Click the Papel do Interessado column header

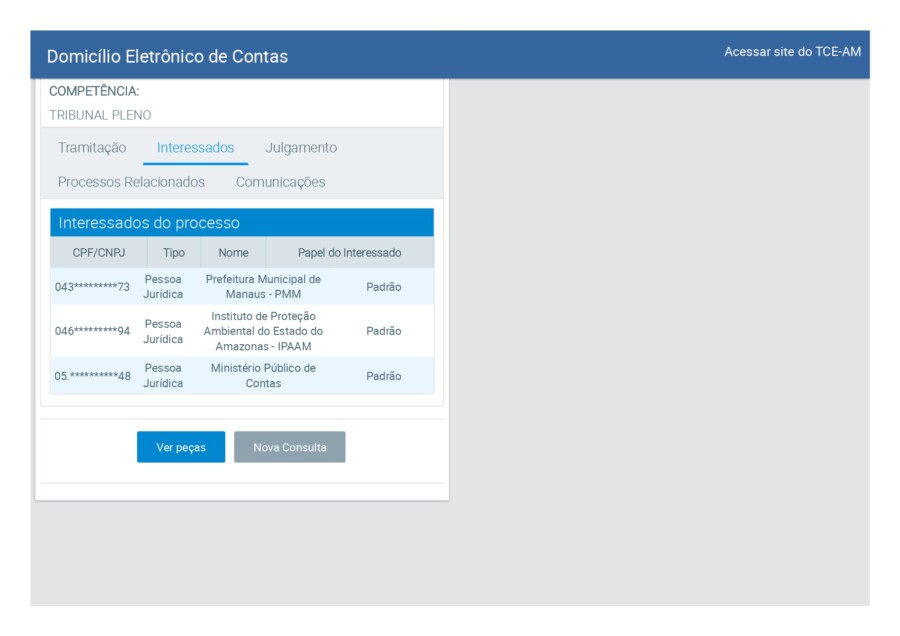click(349, 253)
